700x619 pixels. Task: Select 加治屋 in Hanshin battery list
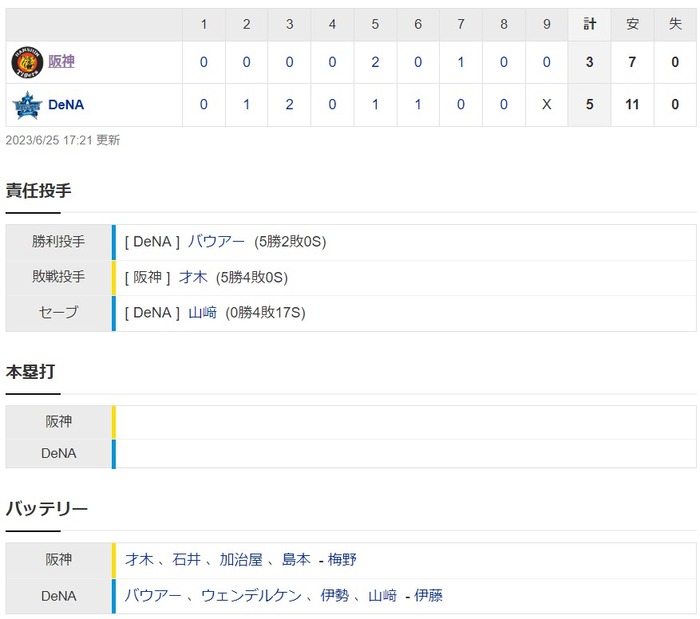click(241, 559)
